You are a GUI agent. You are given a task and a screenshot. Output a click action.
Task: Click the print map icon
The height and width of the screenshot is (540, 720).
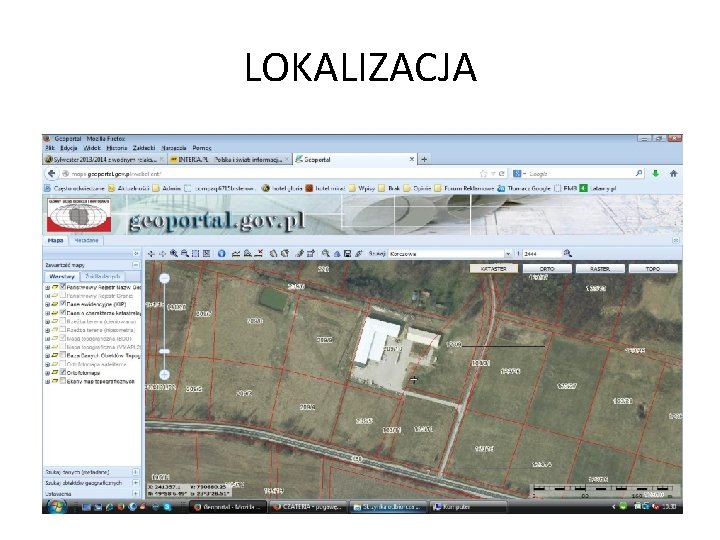(337, 253)
